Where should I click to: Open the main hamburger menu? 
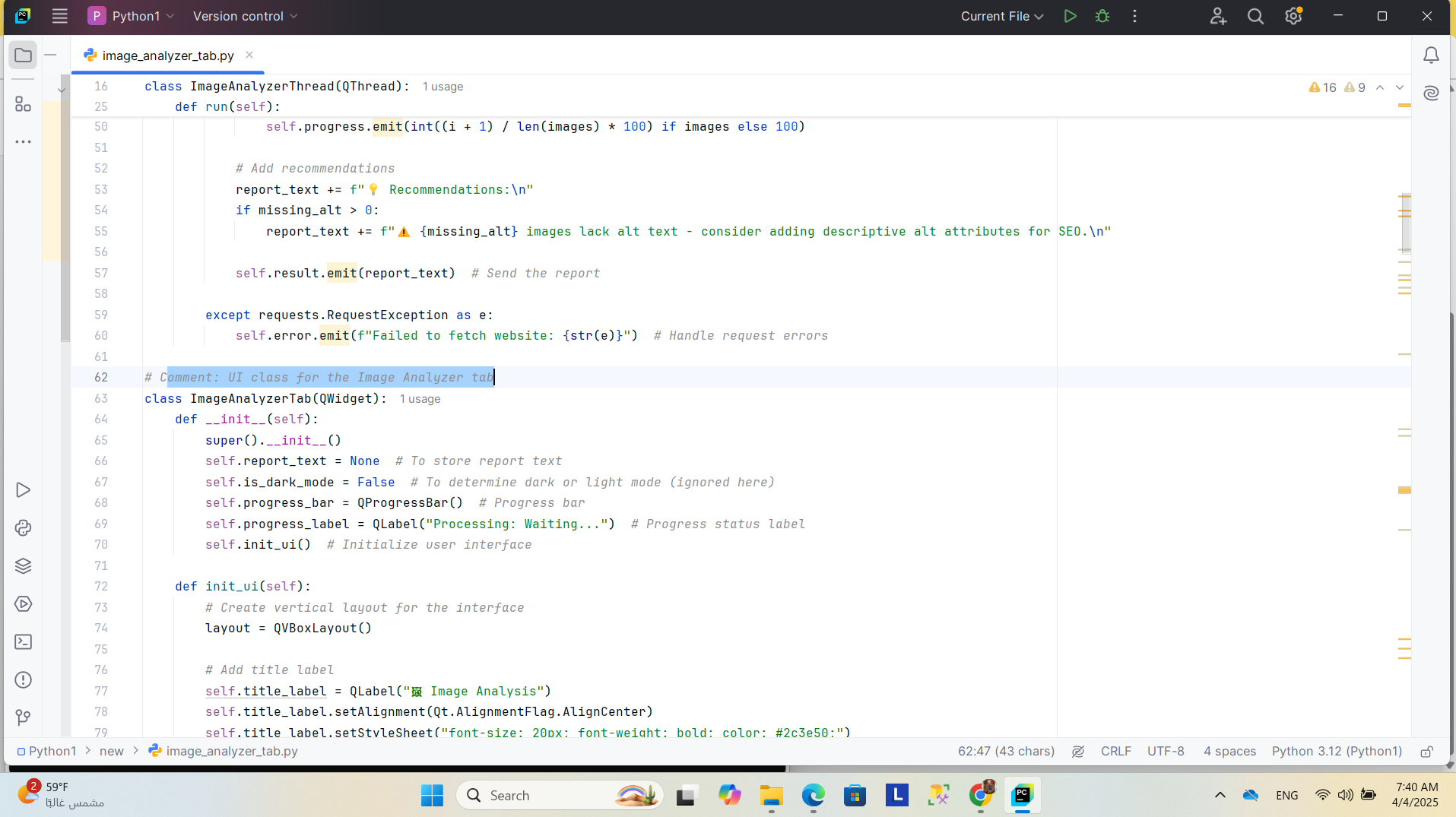coord(60,16)
